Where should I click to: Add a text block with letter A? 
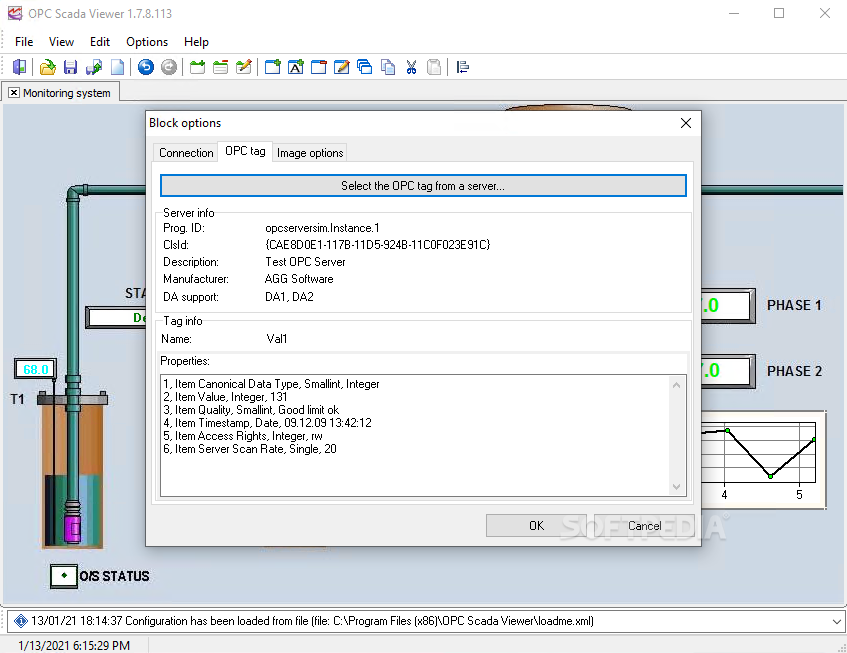point(295,67)
